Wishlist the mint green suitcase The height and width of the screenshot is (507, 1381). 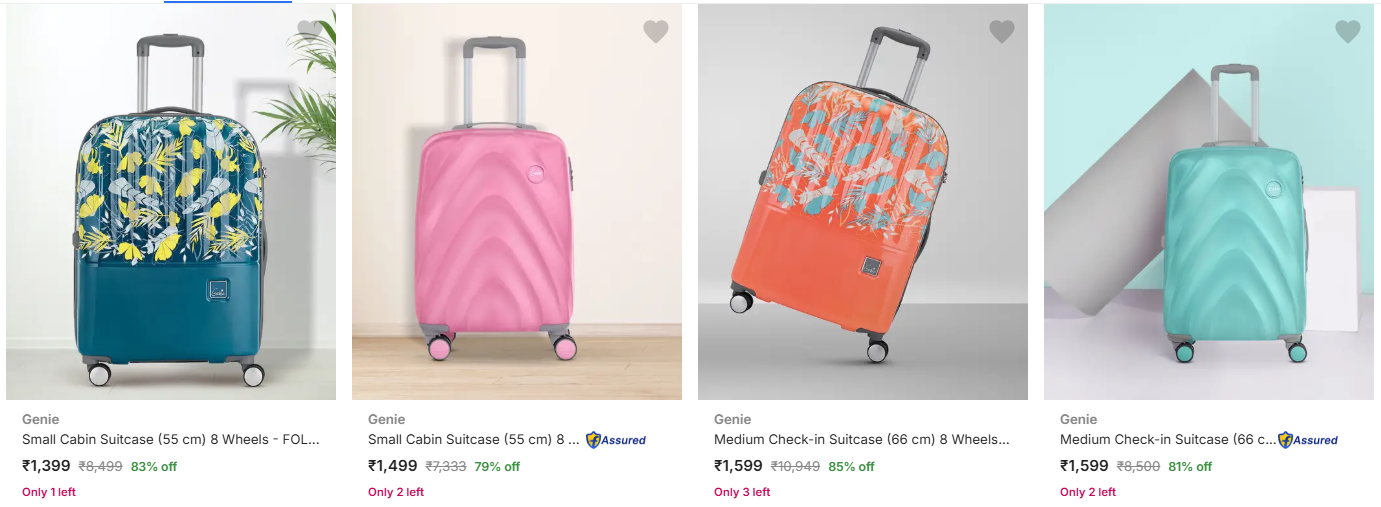[1347, 32]
